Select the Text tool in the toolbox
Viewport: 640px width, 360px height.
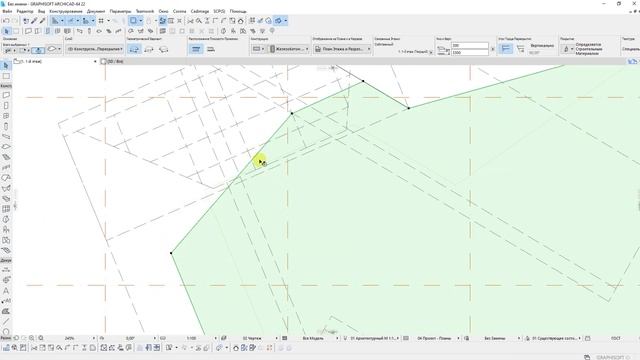(x=6, y=291)
